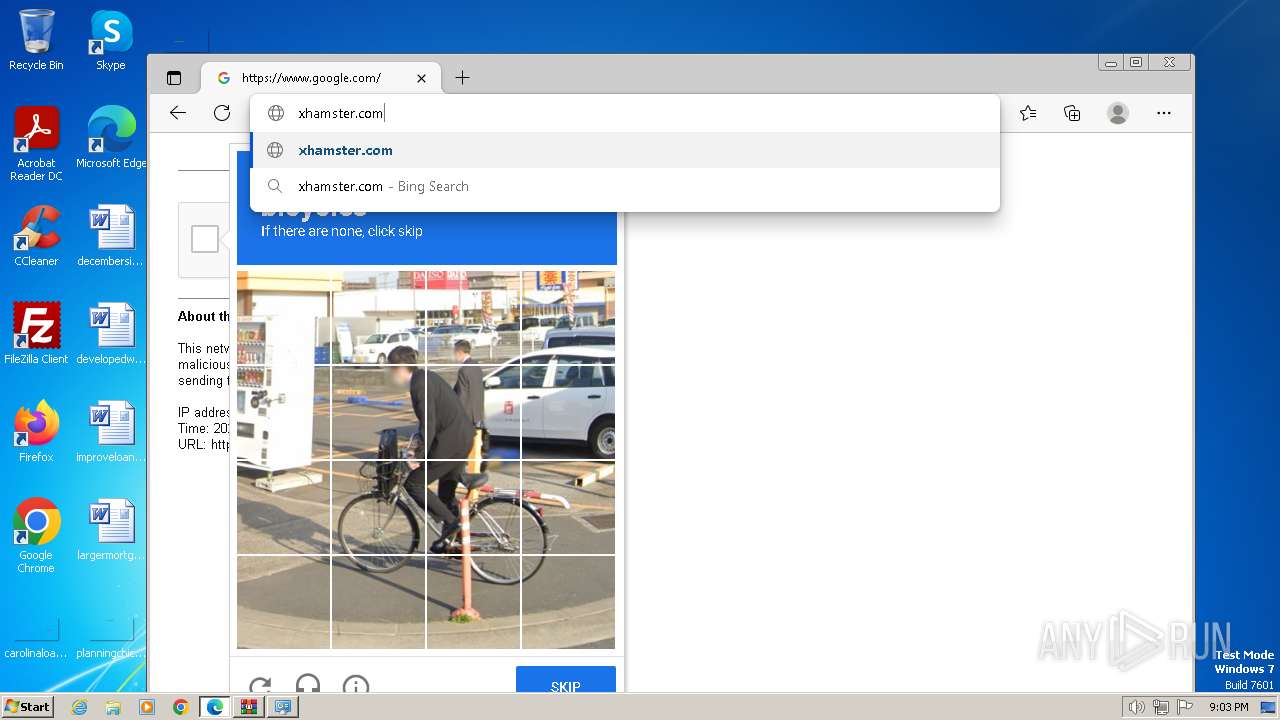Select captcha tile with white taxi
This screenshot has height=720, width=1280.
pyautogui.click(x=568, y=412)
